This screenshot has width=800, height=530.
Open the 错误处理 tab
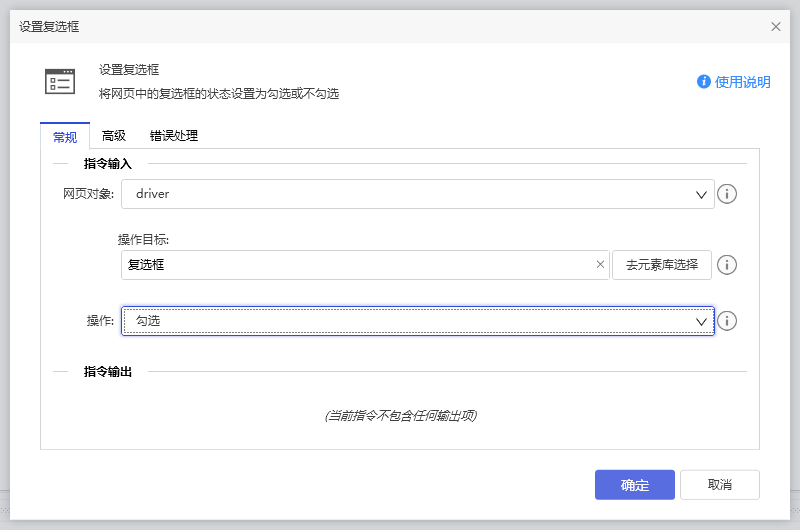174,136
